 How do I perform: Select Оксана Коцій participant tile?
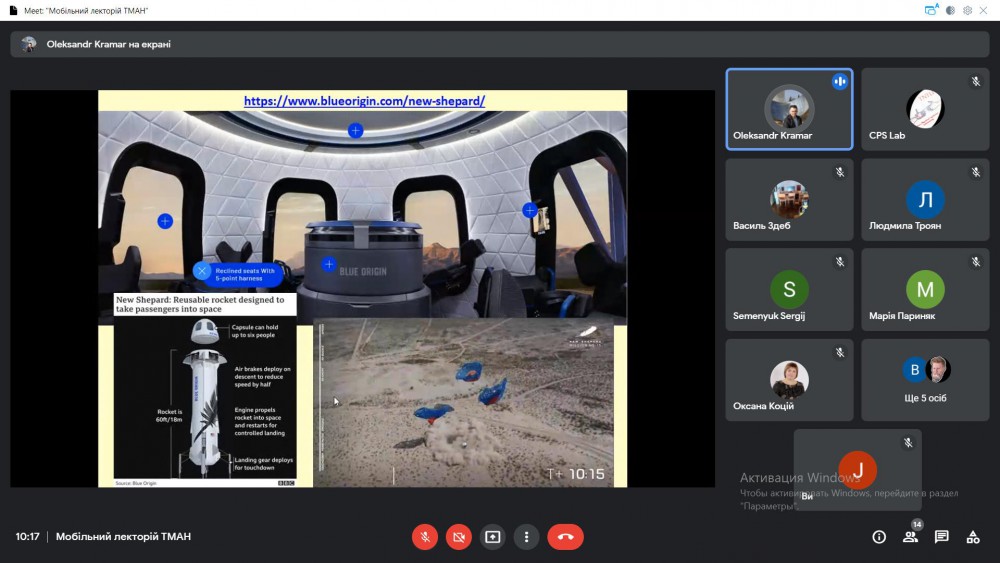pos(790,379)
